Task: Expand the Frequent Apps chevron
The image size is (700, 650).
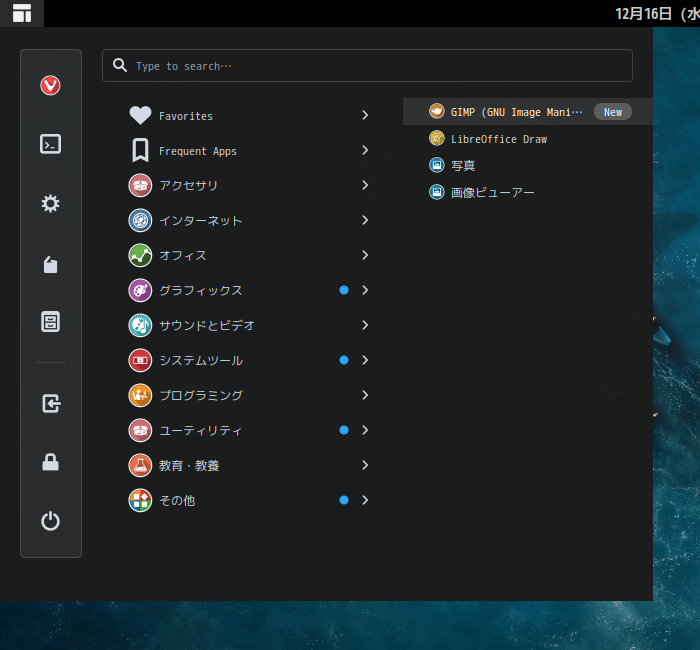Action: (x=365, y=150)
